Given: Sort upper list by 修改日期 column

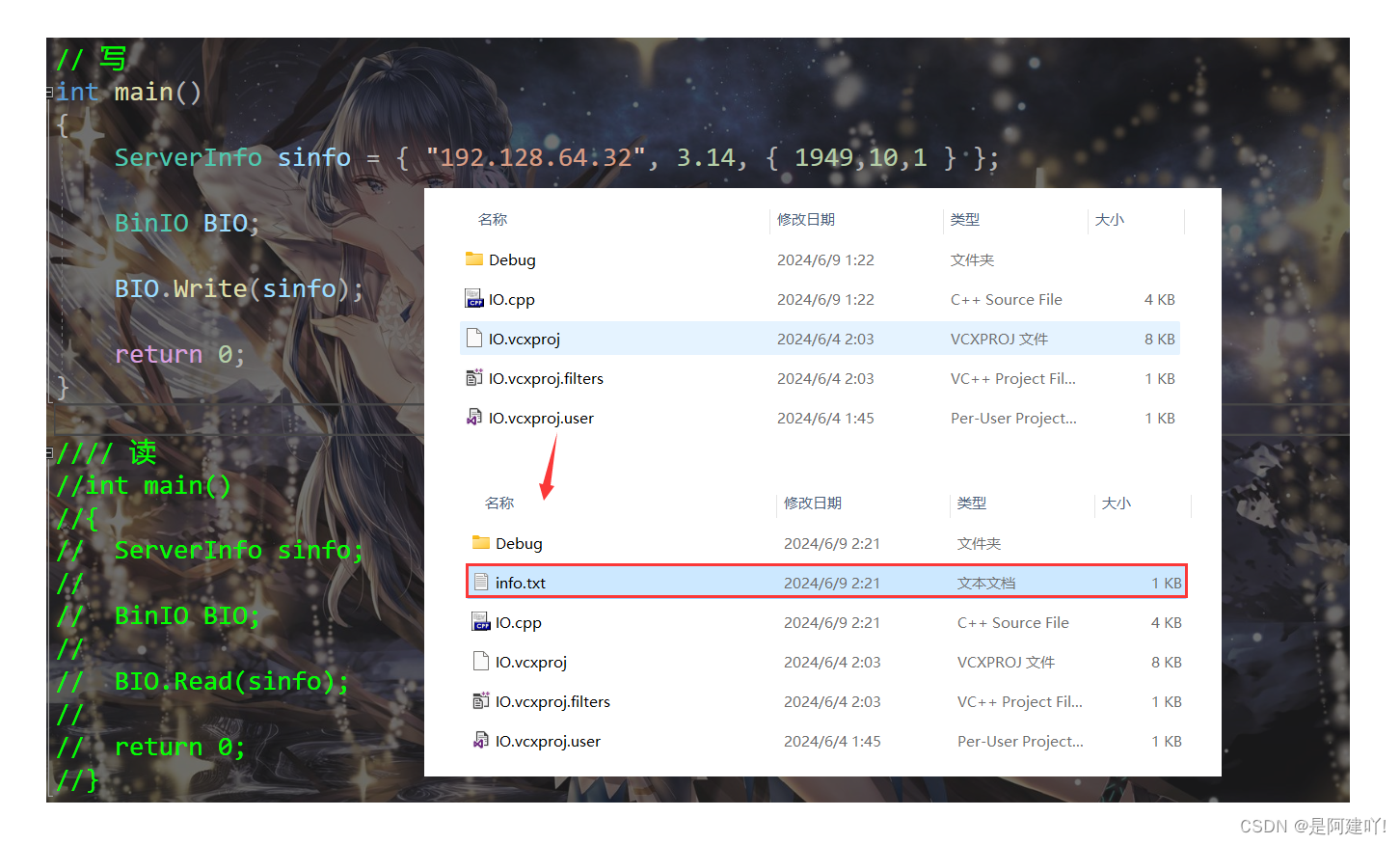Looking at the screenshot, I should point(806,220).
